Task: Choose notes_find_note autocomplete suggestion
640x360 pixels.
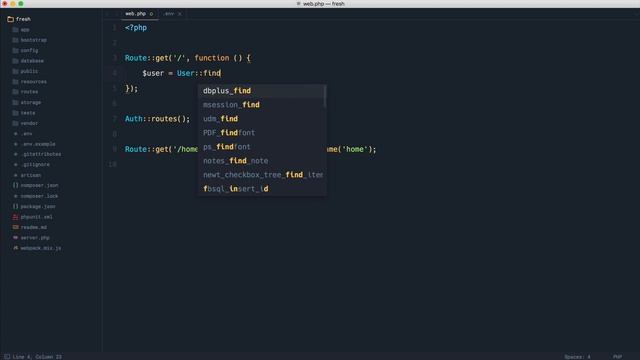Action: [x=261, y=161]
